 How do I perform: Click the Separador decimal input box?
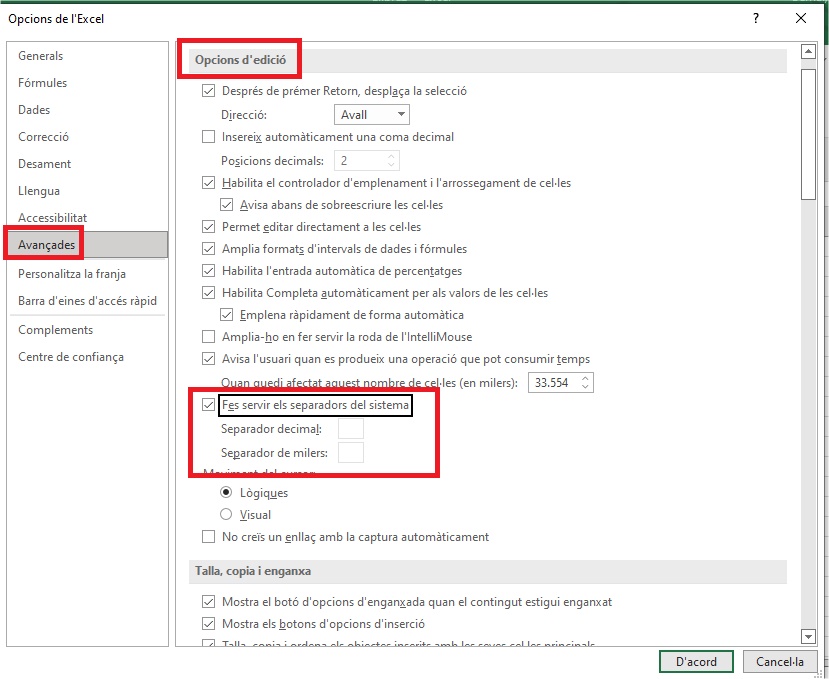[351, 428]
